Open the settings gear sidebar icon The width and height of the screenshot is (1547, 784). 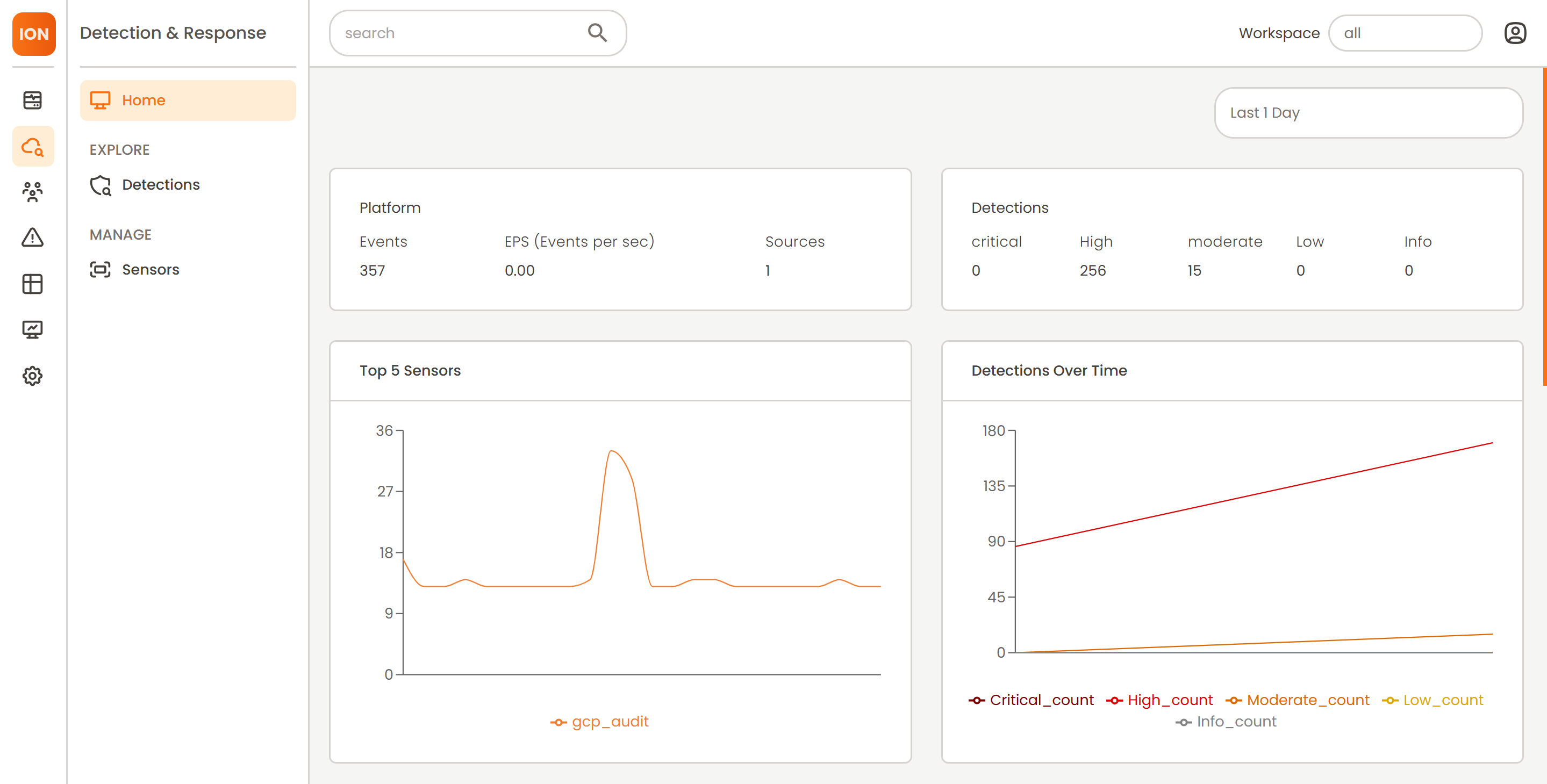pyautogui.click(x=32, y=376)
